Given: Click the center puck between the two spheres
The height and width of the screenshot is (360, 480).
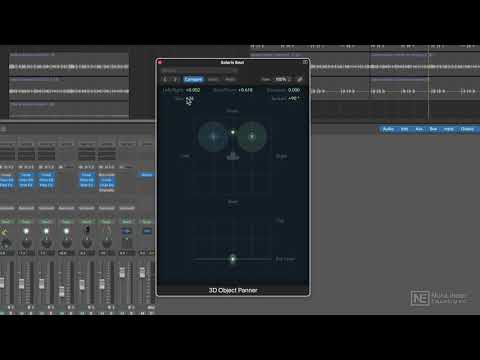Looking at the screenshot, I should (x=233, y=132).
